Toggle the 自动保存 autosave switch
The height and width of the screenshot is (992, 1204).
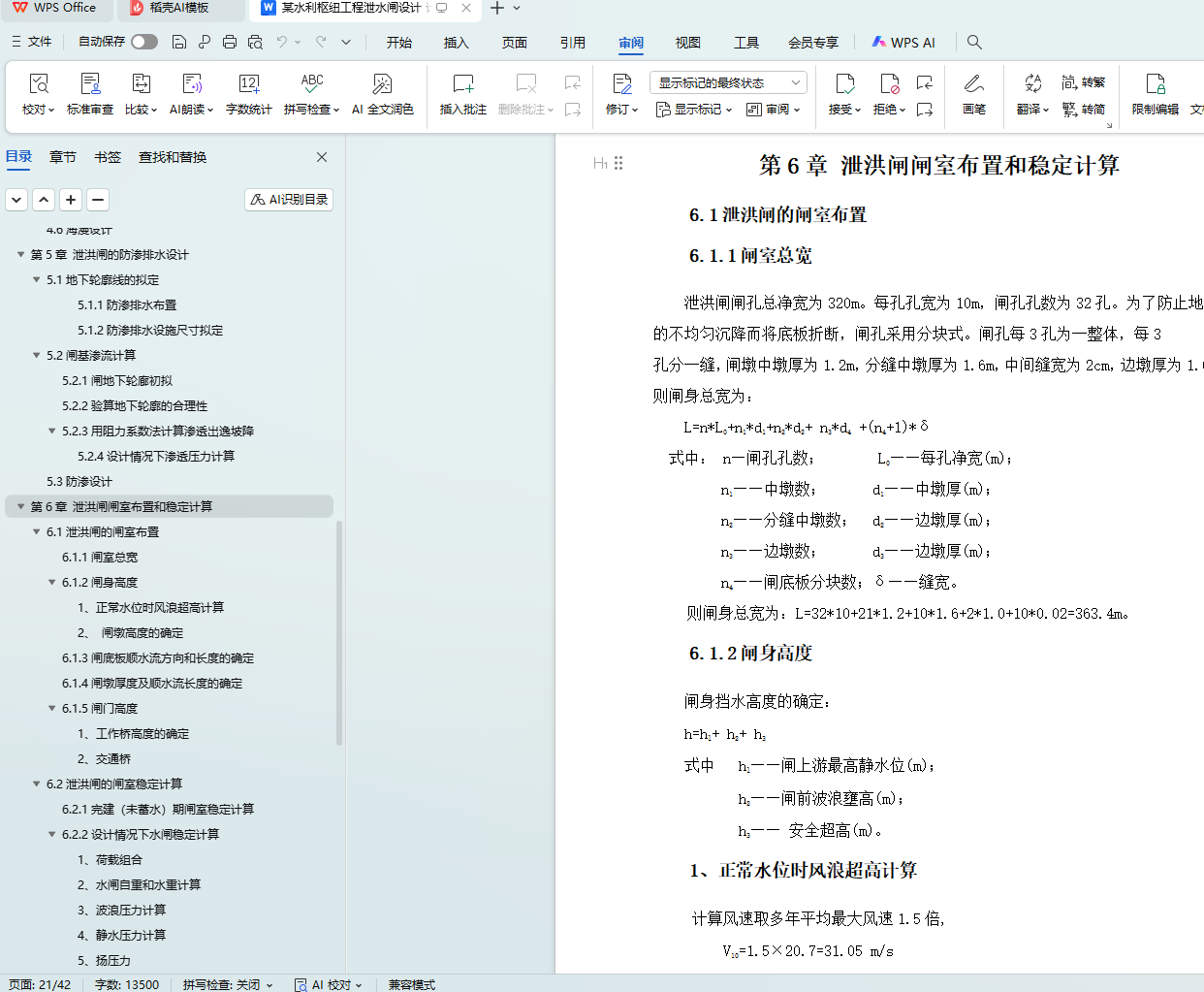(x=144, y=42)
